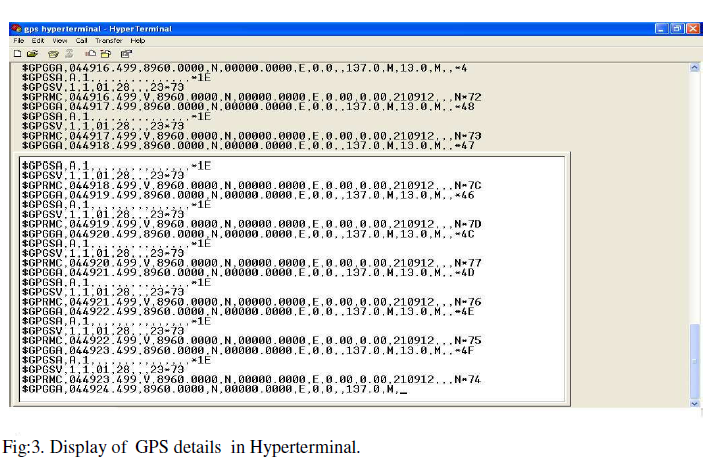
Task: Click the $GPGGA,044920.499 line ending *4C
Action: (x=248, y=234)
